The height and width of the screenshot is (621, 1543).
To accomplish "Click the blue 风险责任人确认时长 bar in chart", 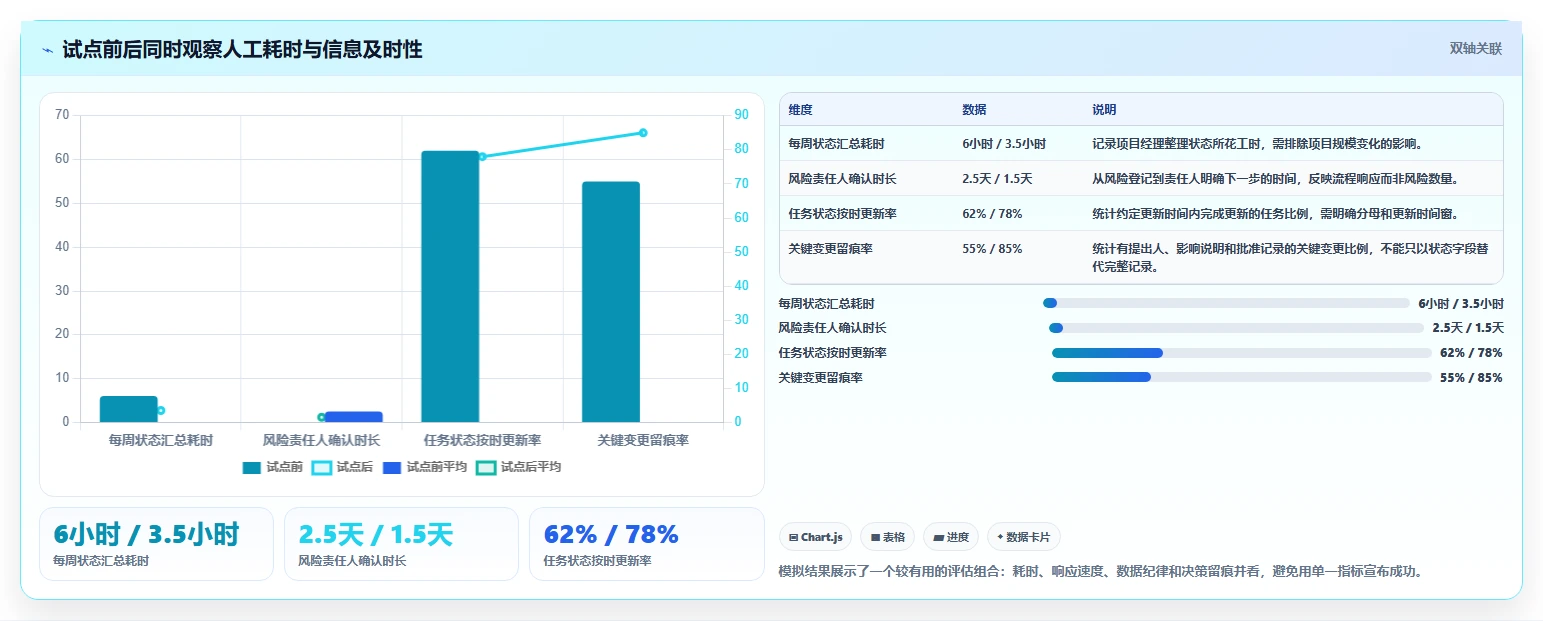I will tap(353, 417).
